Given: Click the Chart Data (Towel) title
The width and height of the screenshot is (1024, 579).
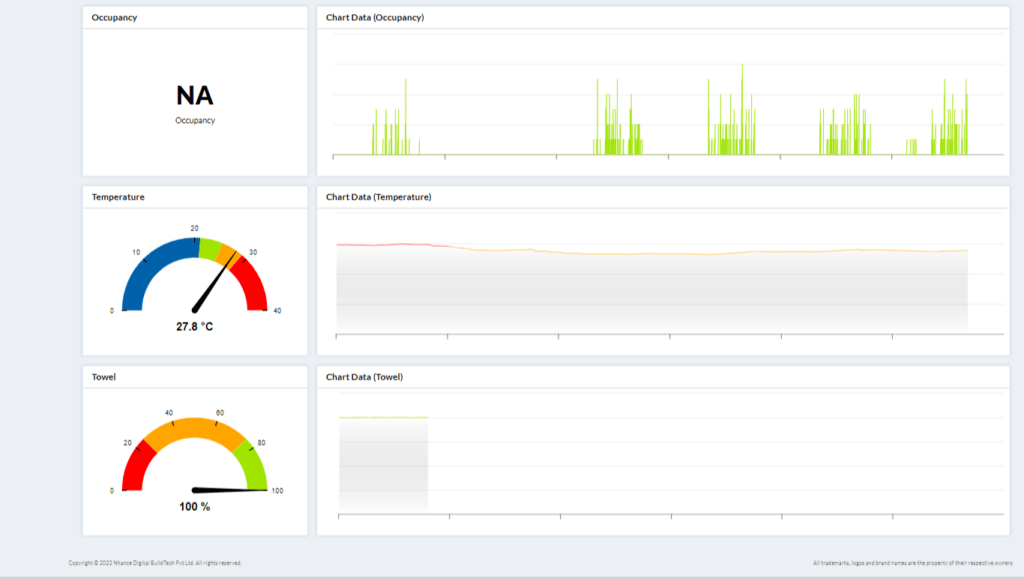Looking at the screenshot, I should coord(364,377).
